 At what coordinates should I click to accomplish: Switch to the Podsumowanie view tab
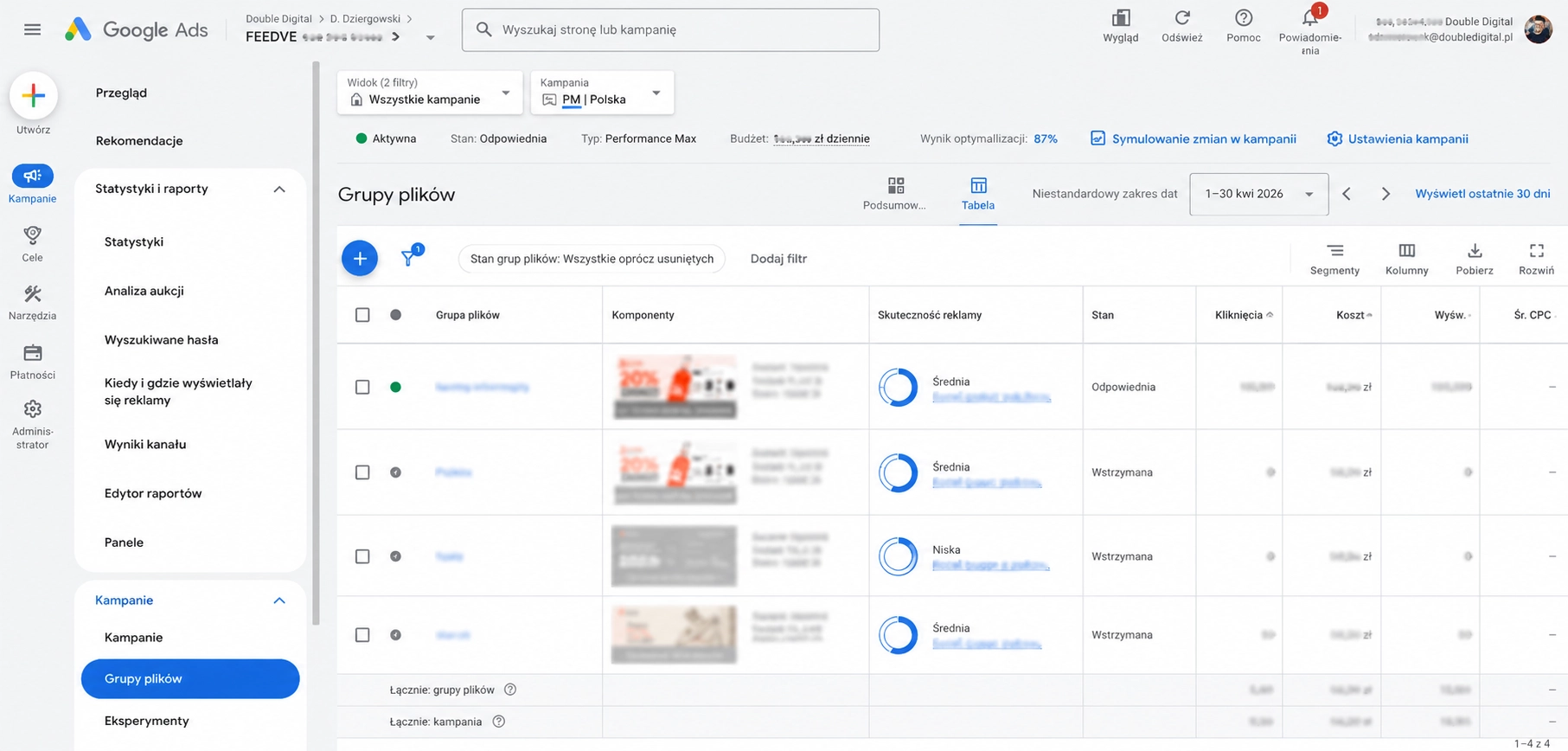(895, 194)
